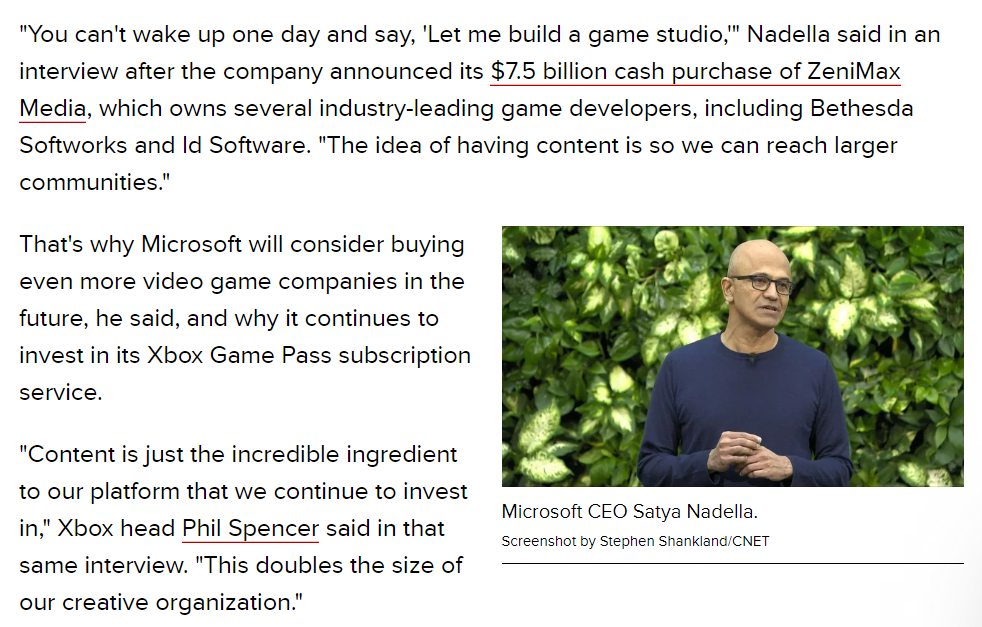982x627 pixels.
Task: Click the word "service." ending the second paragraph
Action: click(x=61, y=392)
